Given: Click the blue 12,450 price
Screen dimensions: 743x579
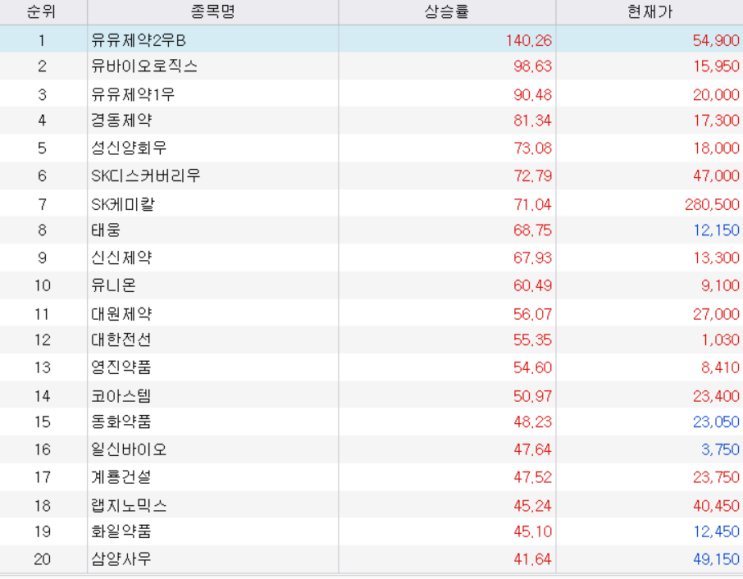Looking at the screenshot, I should 716,531.
